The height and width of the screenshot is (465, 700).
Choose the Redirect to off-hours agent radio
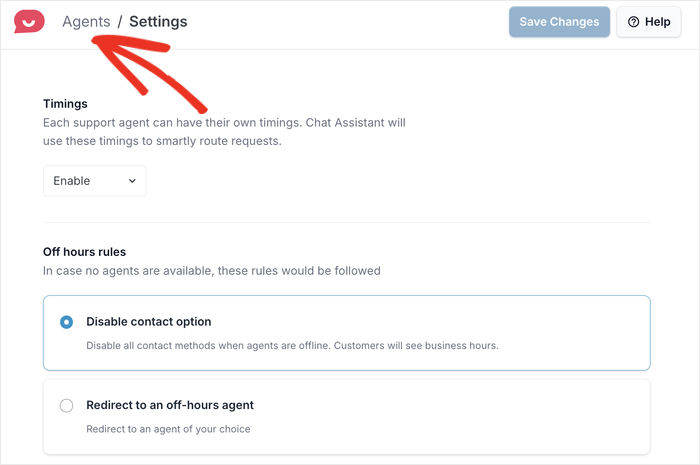click(x=67, y=405)
